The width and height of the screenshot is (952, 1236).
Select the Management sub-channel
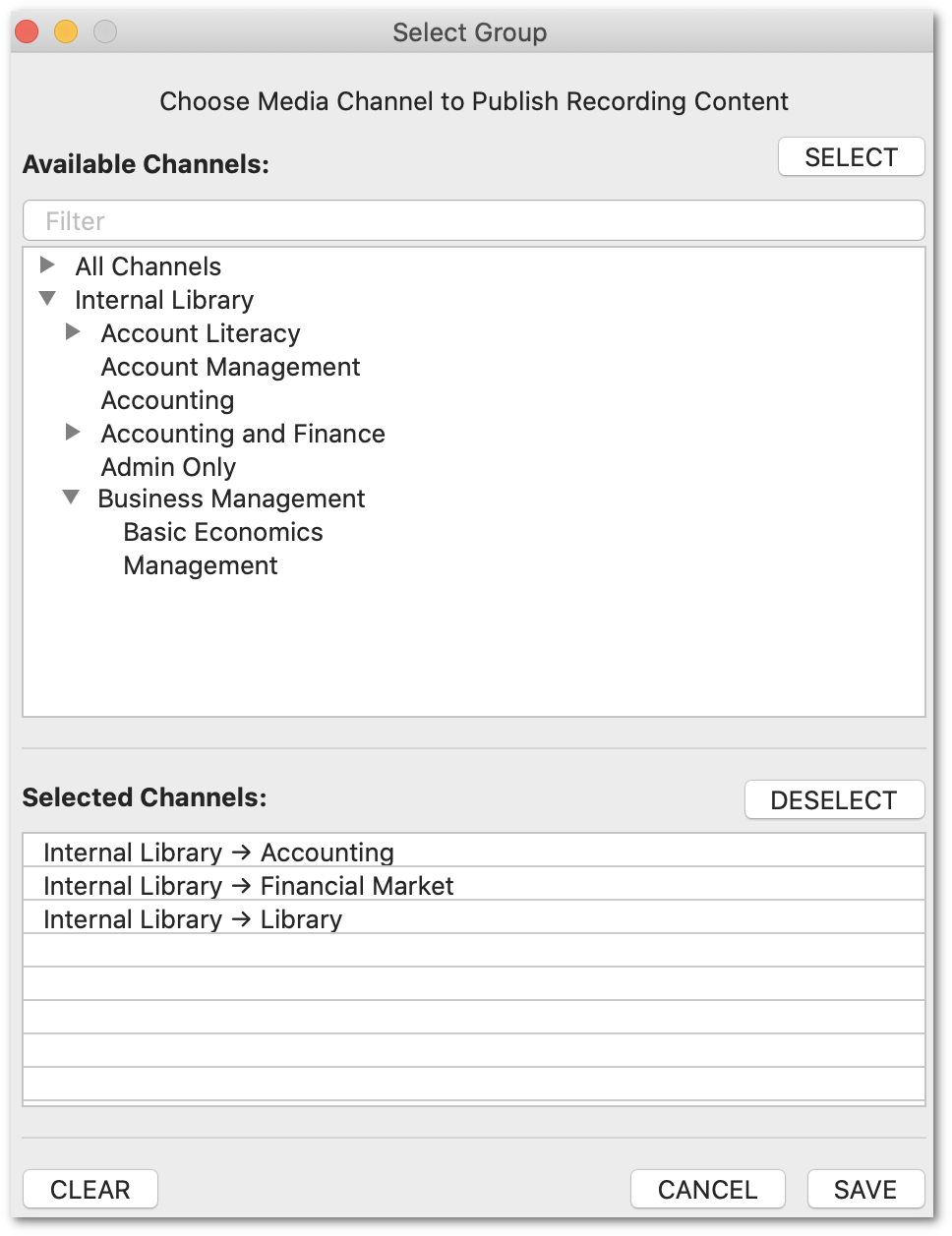[x=201, y=565]
